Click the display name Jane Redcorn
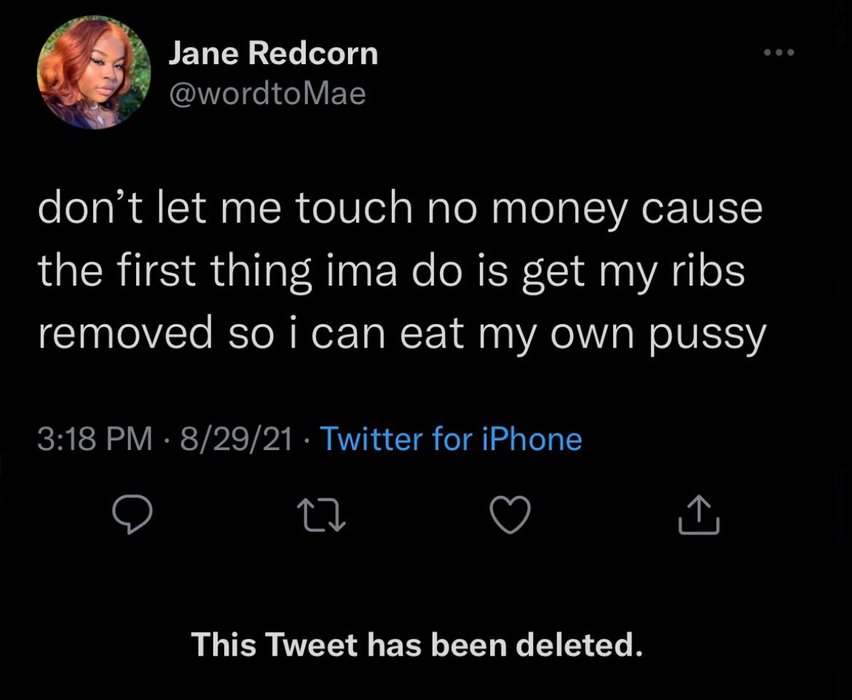The width and height of the screenshot is (852, 700). point(273,54)
